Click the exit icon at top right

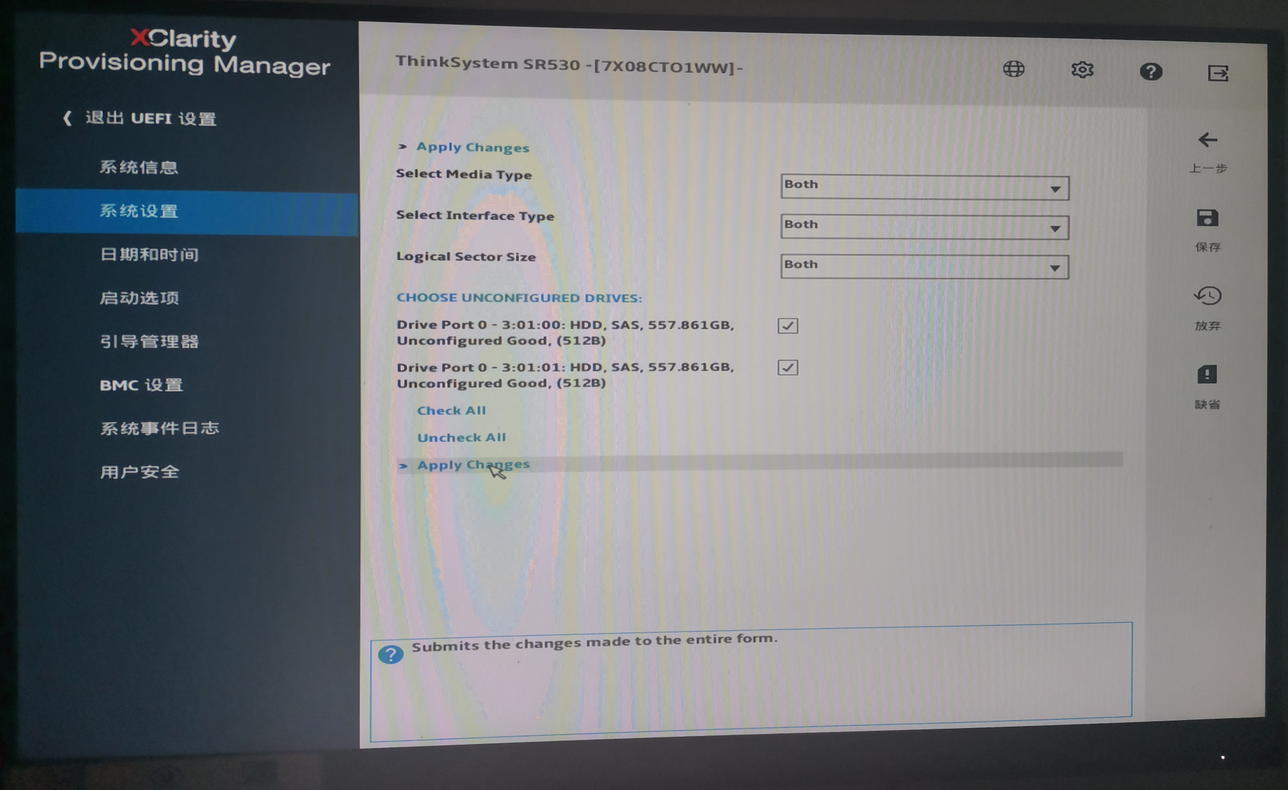[x=1216, y=70]
